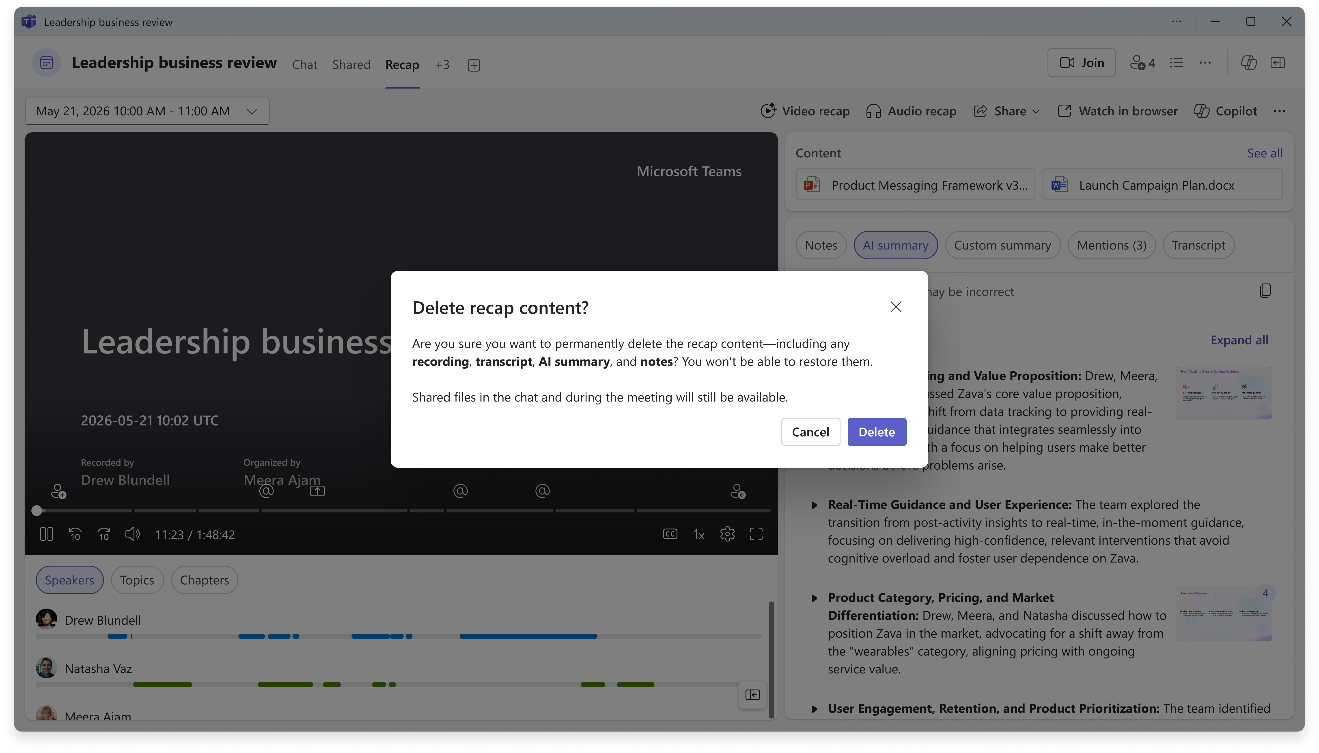This screenshot has height=753, width=1319.
Task: Switch to the Shared tab
Action: tap(351, 64)
